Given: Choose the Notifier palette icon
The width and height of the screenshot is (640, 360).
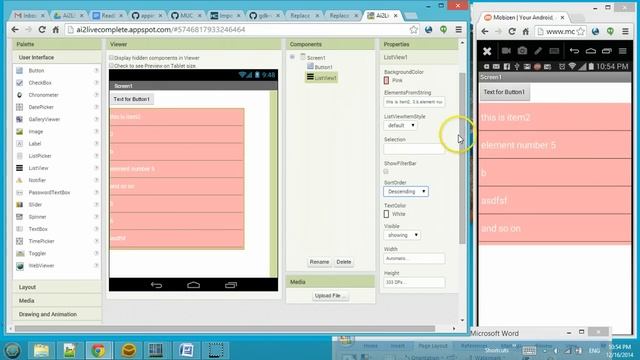Looking at the screenshot, I should (x=20, y=180).
